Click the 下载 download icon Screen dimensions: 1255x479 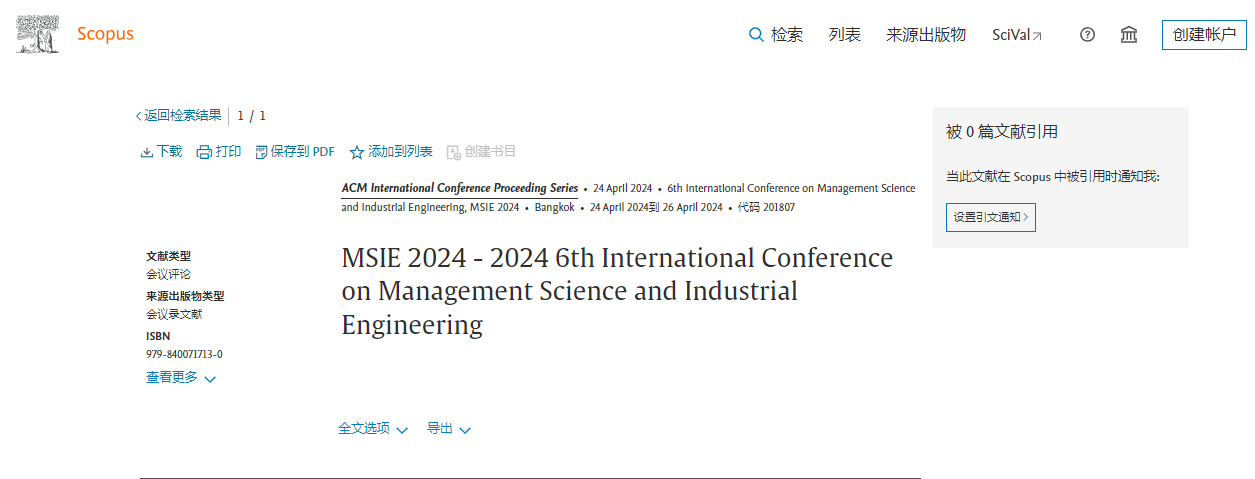pyautogui.click(x=147, y=152)
